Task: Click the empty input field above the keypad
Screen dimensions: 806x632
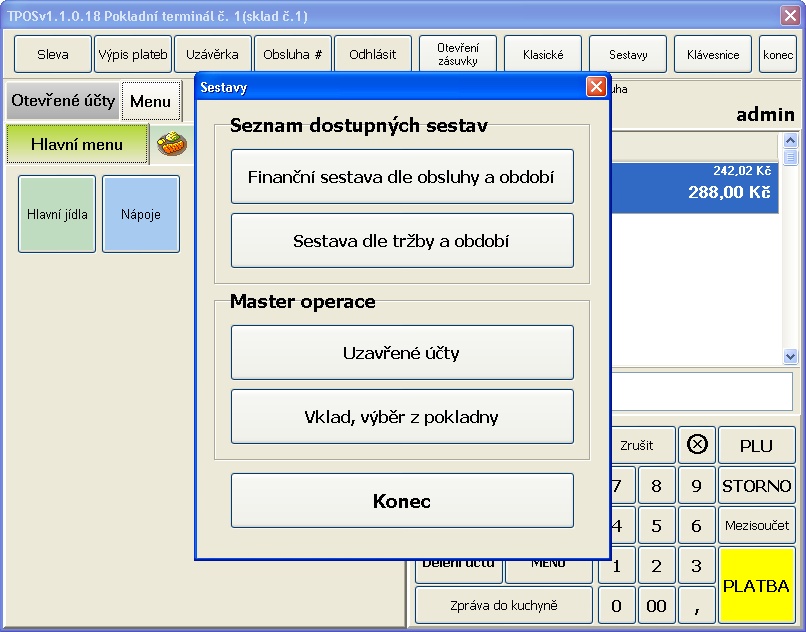Action: coord(702,391)
